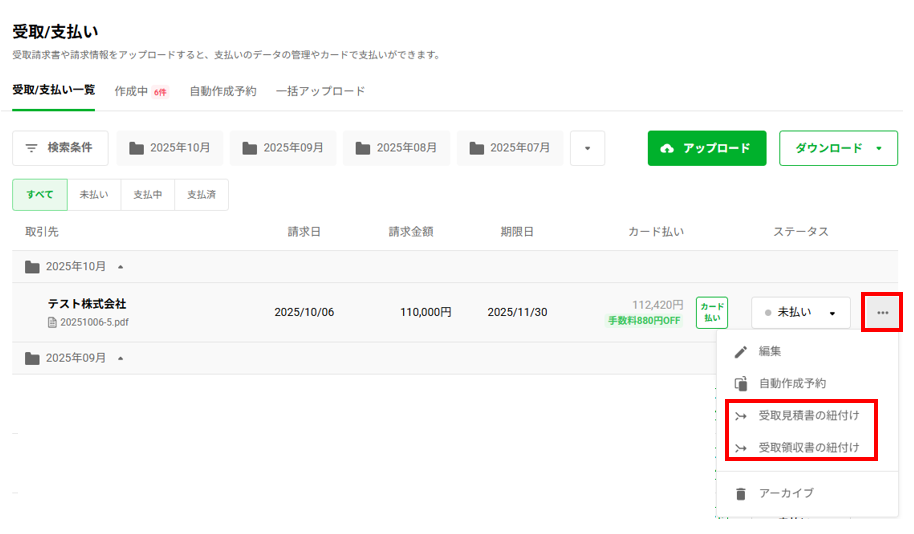
Task: Click the copy icon beside 自動作成予約
Action: pos(741,384)
